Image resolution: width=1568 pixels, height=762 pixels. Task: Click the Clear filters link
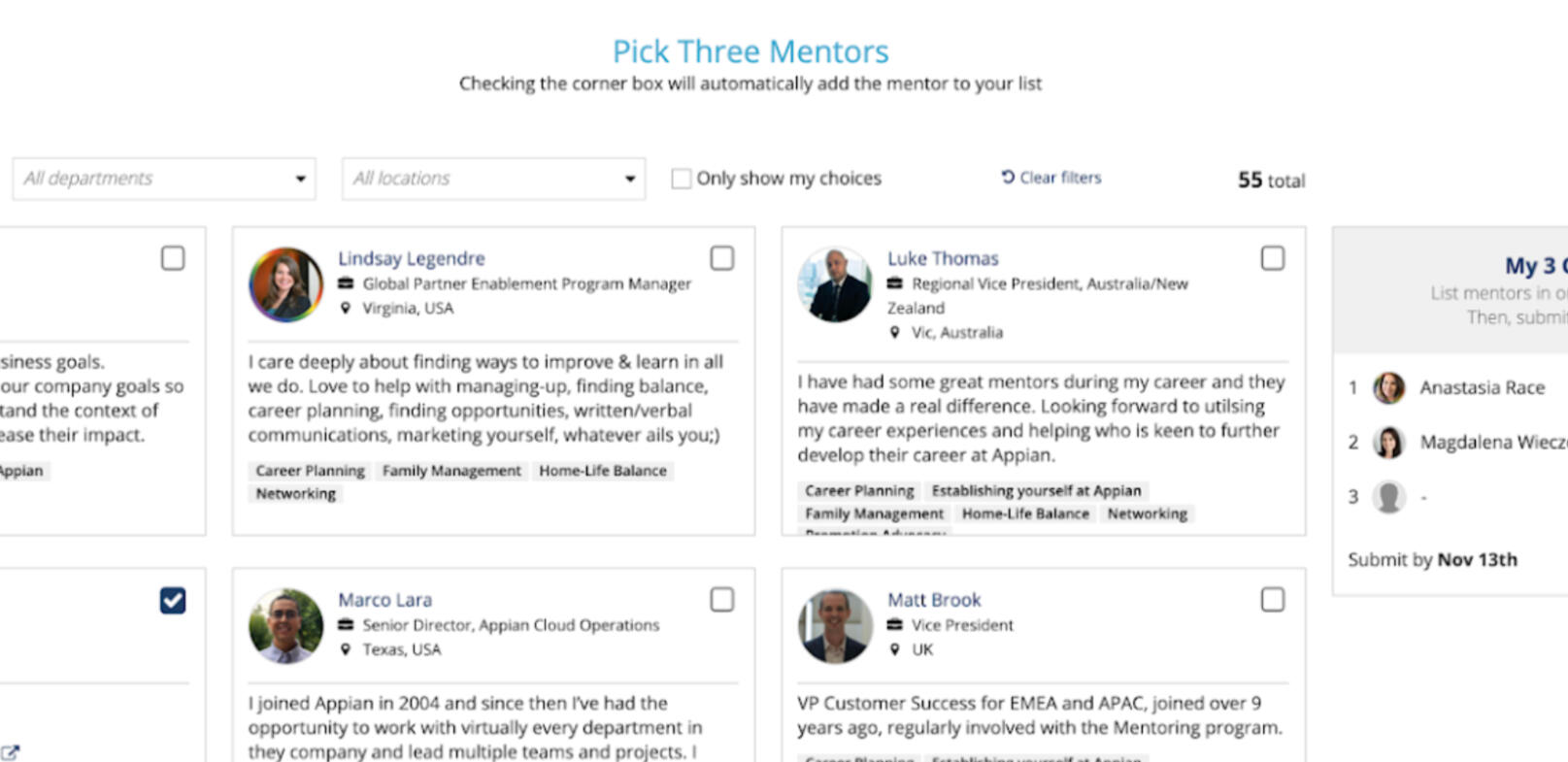[1060, 178]
